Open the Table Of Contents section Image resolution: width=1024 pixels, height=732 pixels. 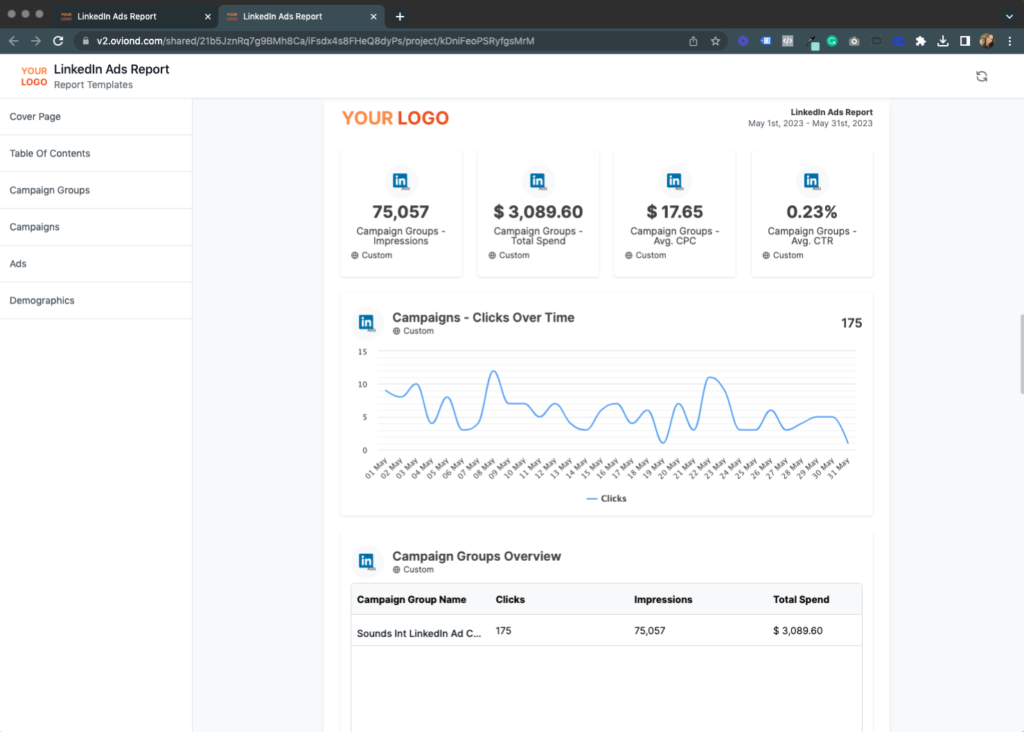coord(96,153)
